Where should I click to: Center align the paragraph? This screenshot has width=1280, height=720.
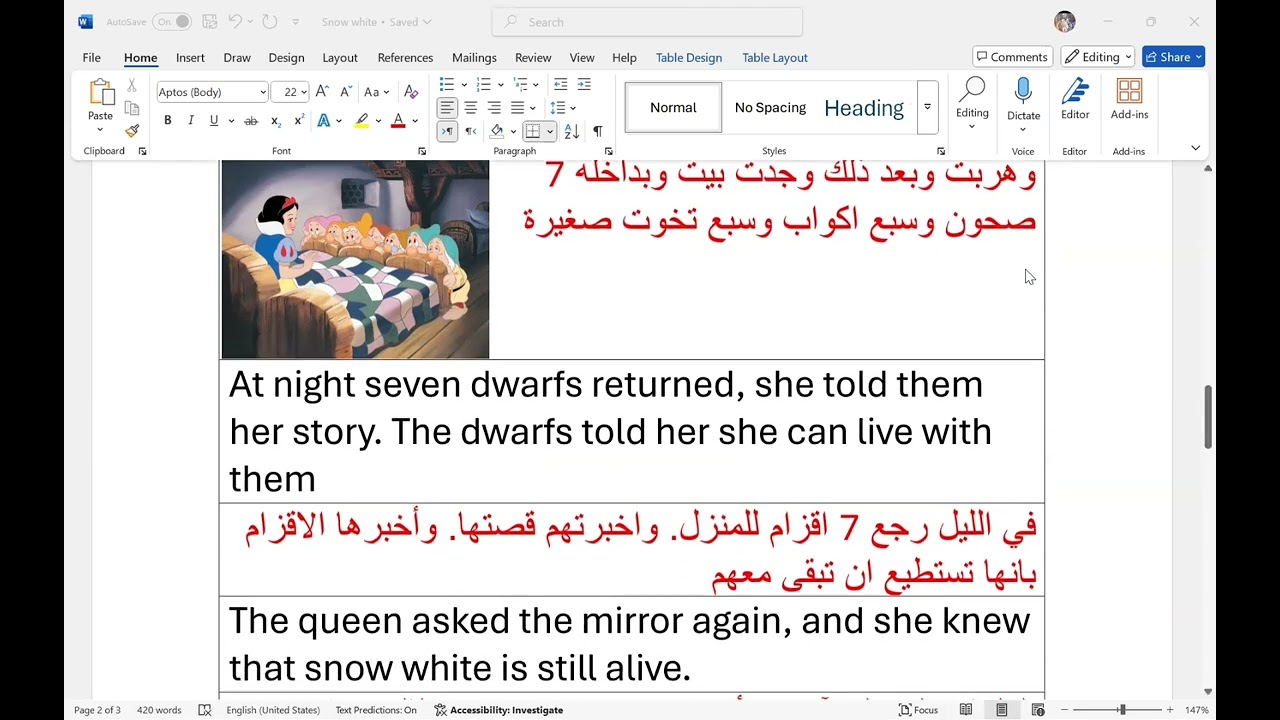click(x=470, y=108)
